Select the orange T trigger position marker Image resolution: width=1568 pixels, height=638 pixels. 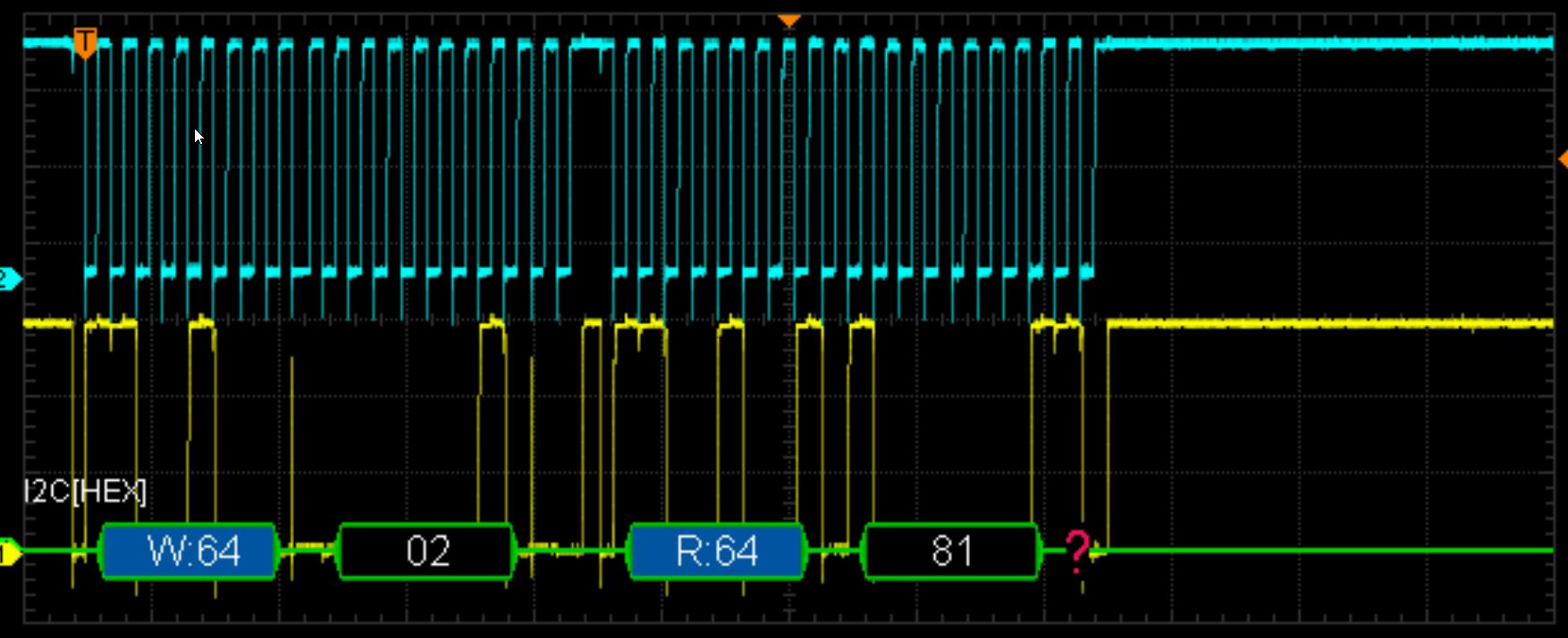85,43
